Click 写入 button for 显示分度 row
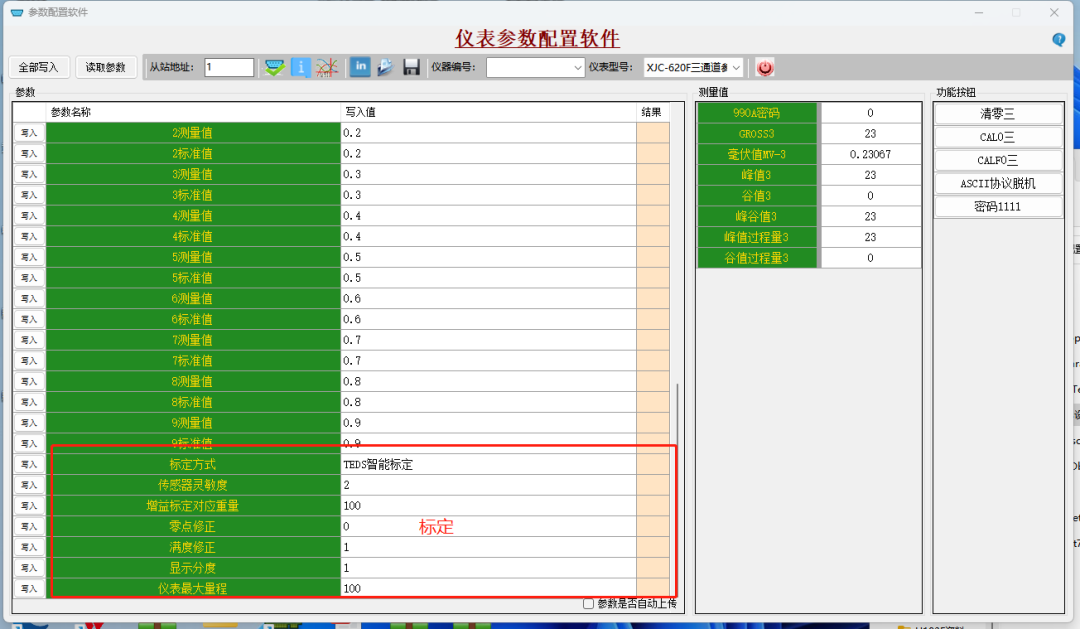The height and width of the screenshot is (629, 1080). [29, 568]
